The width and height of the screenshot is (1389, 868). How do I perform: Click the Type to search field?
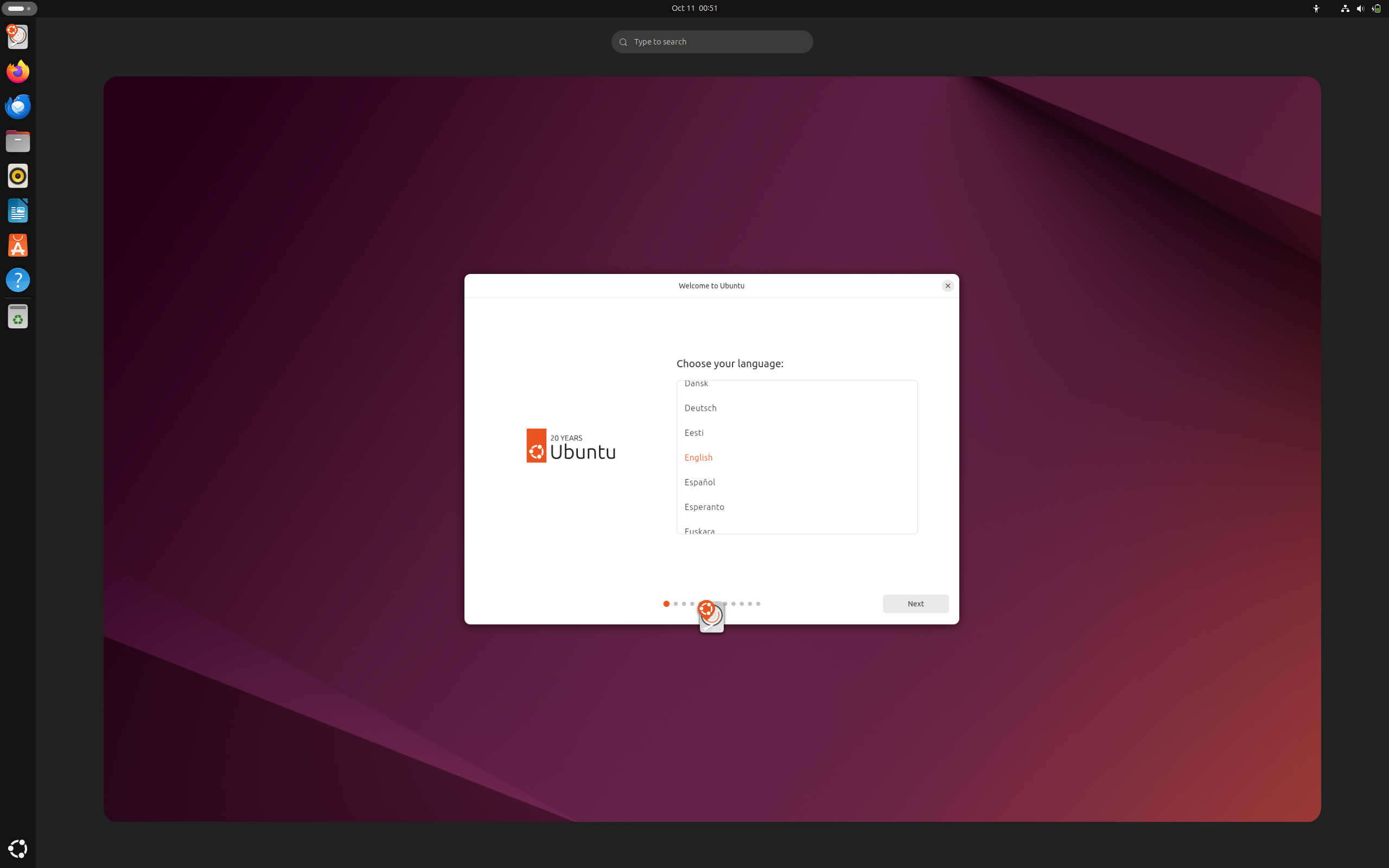coord(712,41)
